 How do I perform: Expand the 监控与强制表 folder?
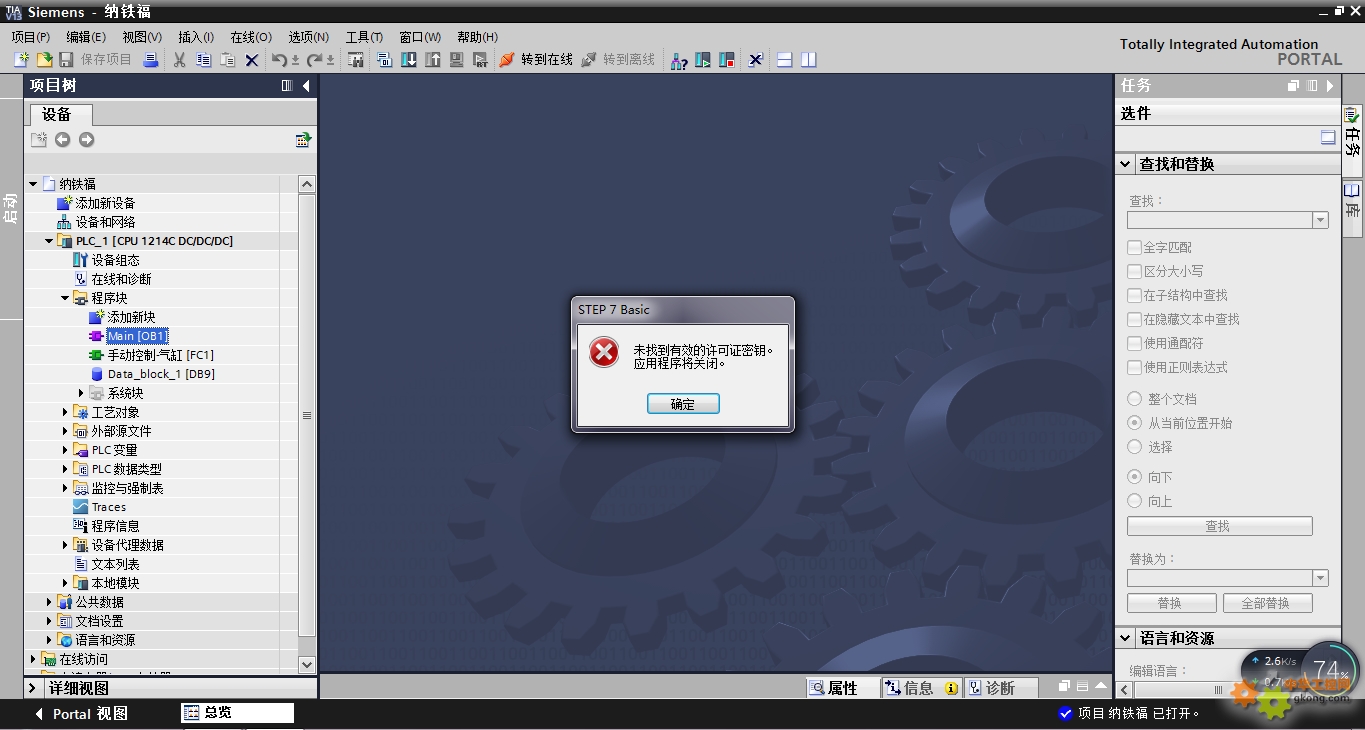65,488
